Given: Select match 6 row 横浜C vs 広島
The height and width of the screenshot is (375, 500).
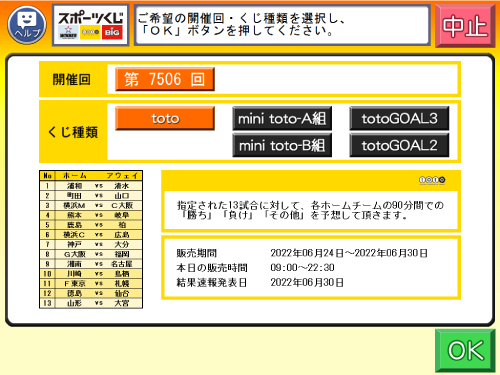Looking at the screenshot, I should pyautogui.click(x=91, y=235).
